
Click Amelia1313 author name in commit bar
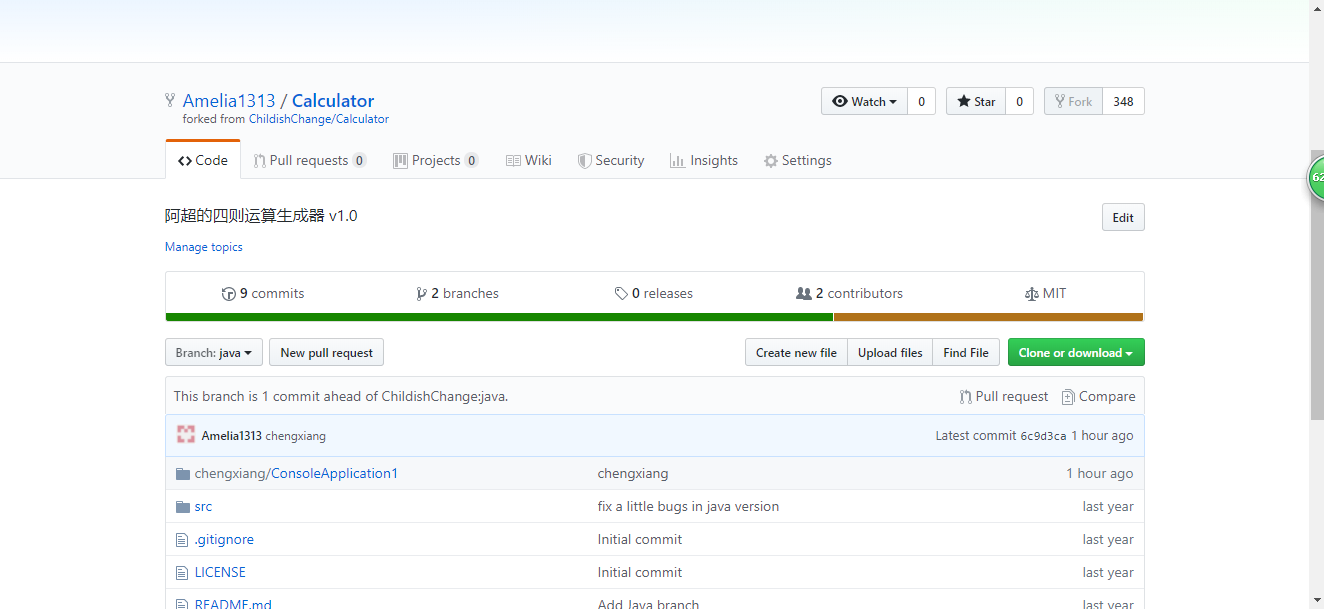tap(231, 436)
